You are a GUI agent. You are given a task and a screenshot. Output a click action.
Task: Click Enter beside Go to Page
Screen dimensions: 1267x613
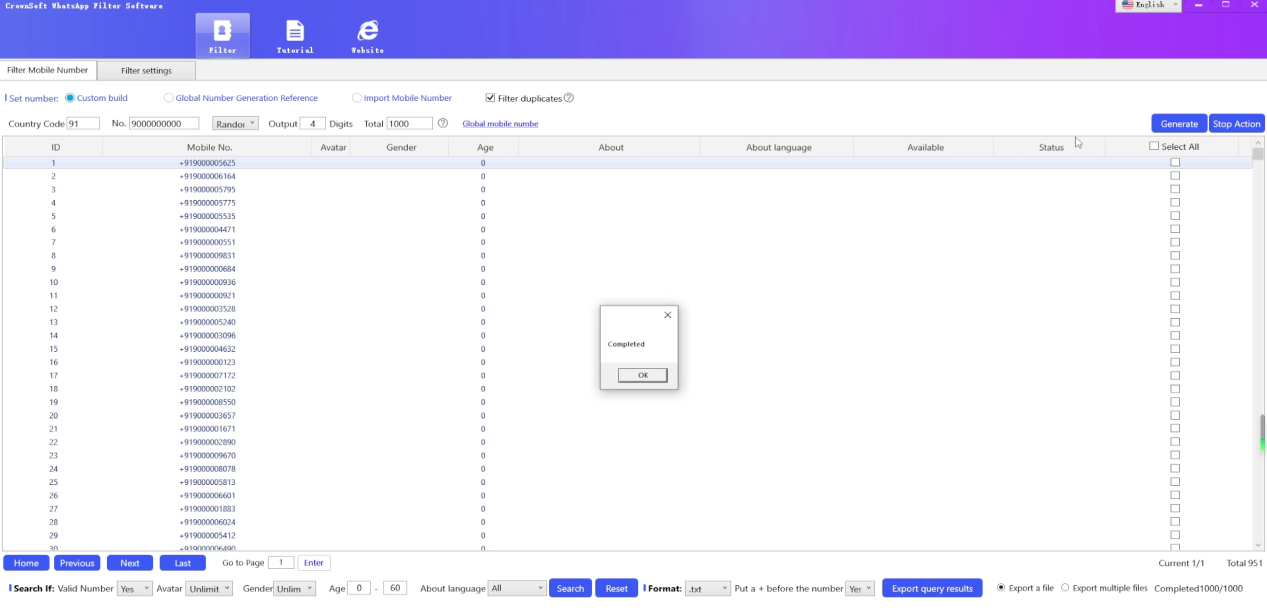pos(314,563)
